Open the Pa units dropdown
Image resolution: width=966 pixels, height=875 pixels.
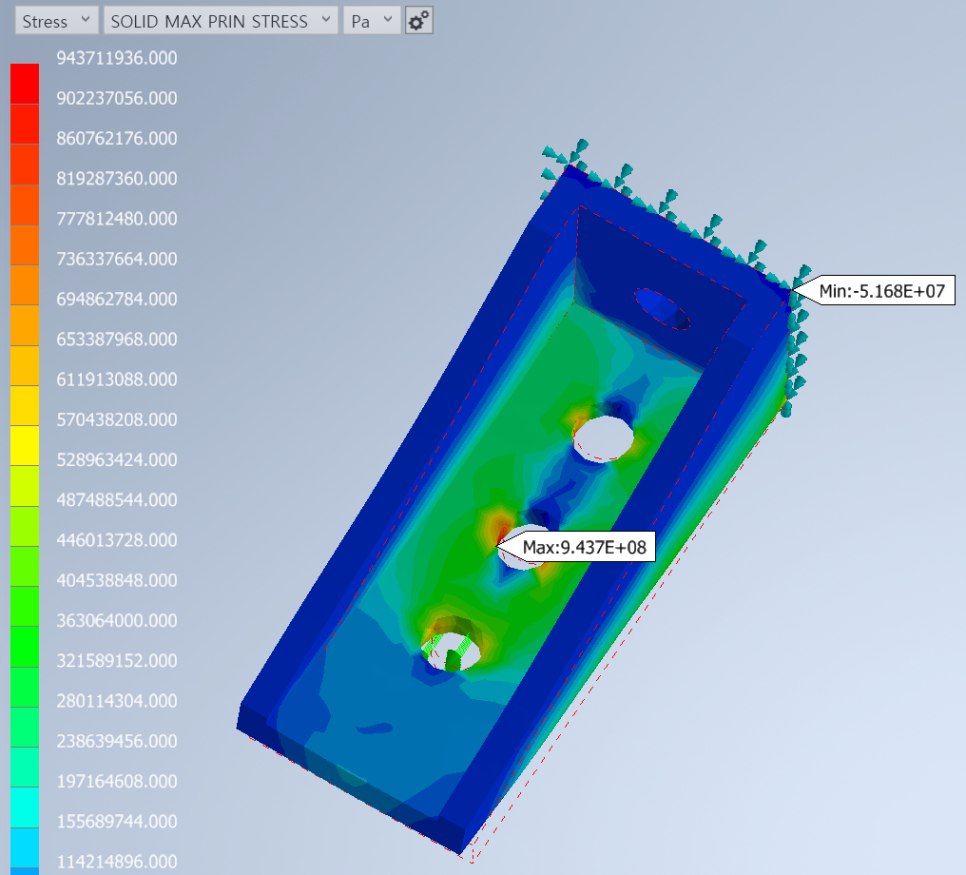[371, 21]
